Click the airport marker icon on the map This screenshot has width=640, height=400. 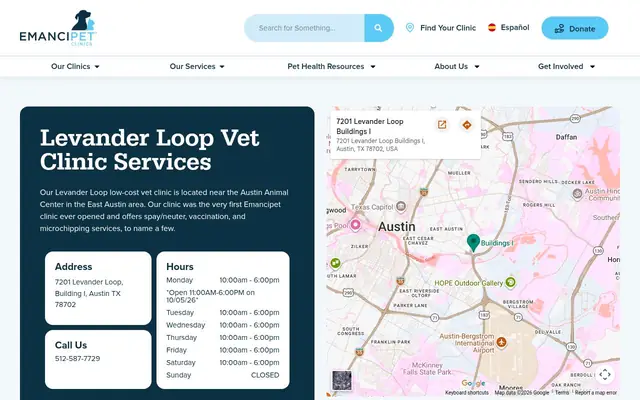[x=502, y=342]
